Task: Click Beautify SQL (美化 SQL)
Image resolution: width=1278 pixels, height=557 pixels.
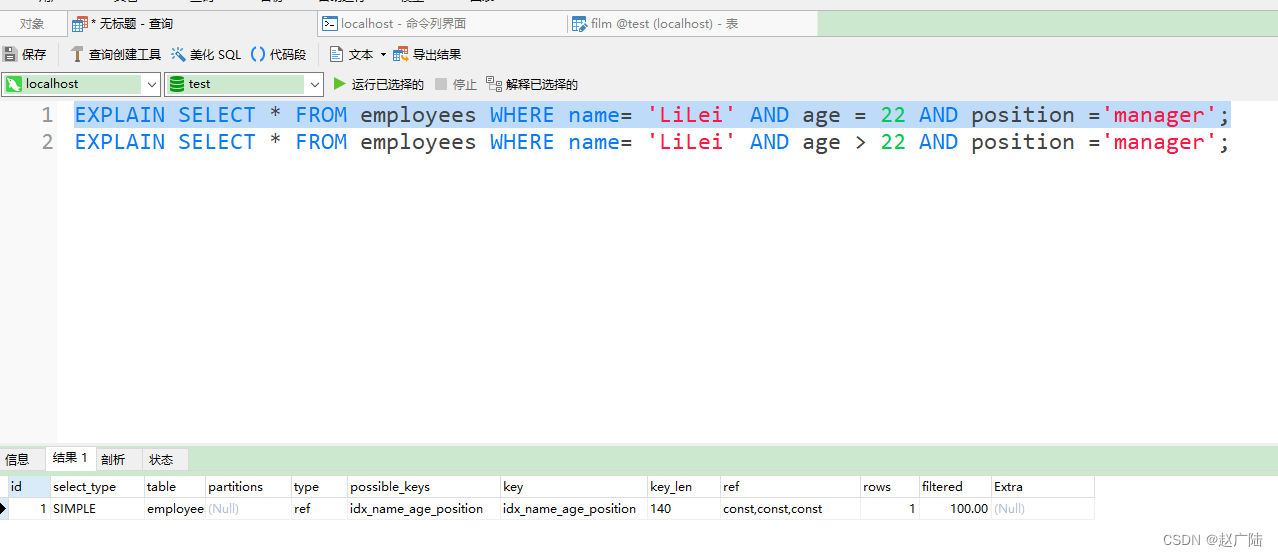Action: (206, 55)
